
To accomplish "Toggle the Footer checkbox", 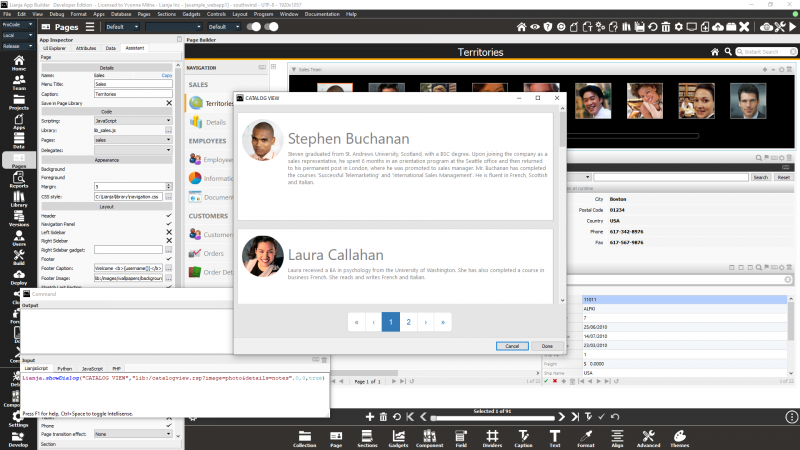I will point(169,259).
